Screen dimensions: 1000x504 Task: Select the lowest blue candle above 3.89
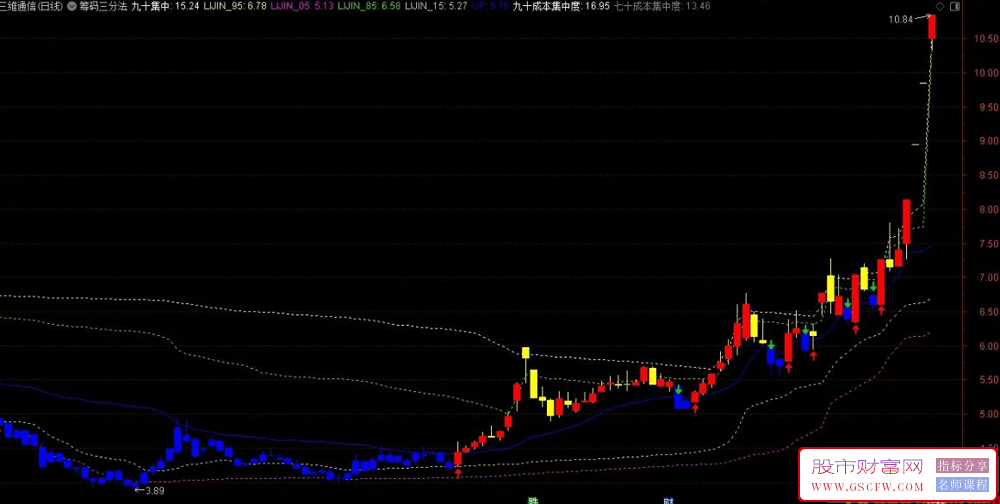(x=135, y=484)
